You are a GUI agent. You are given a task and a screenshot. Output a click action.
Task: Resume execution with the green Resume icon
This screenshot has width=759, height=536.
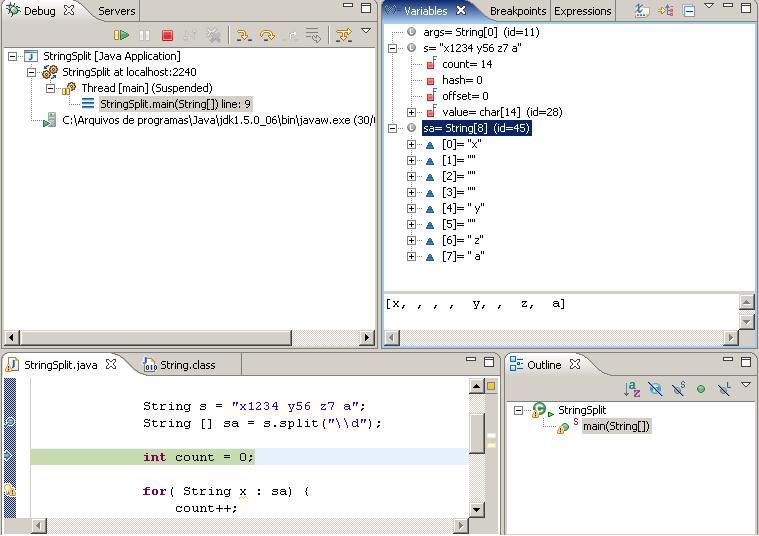[121, 35]
